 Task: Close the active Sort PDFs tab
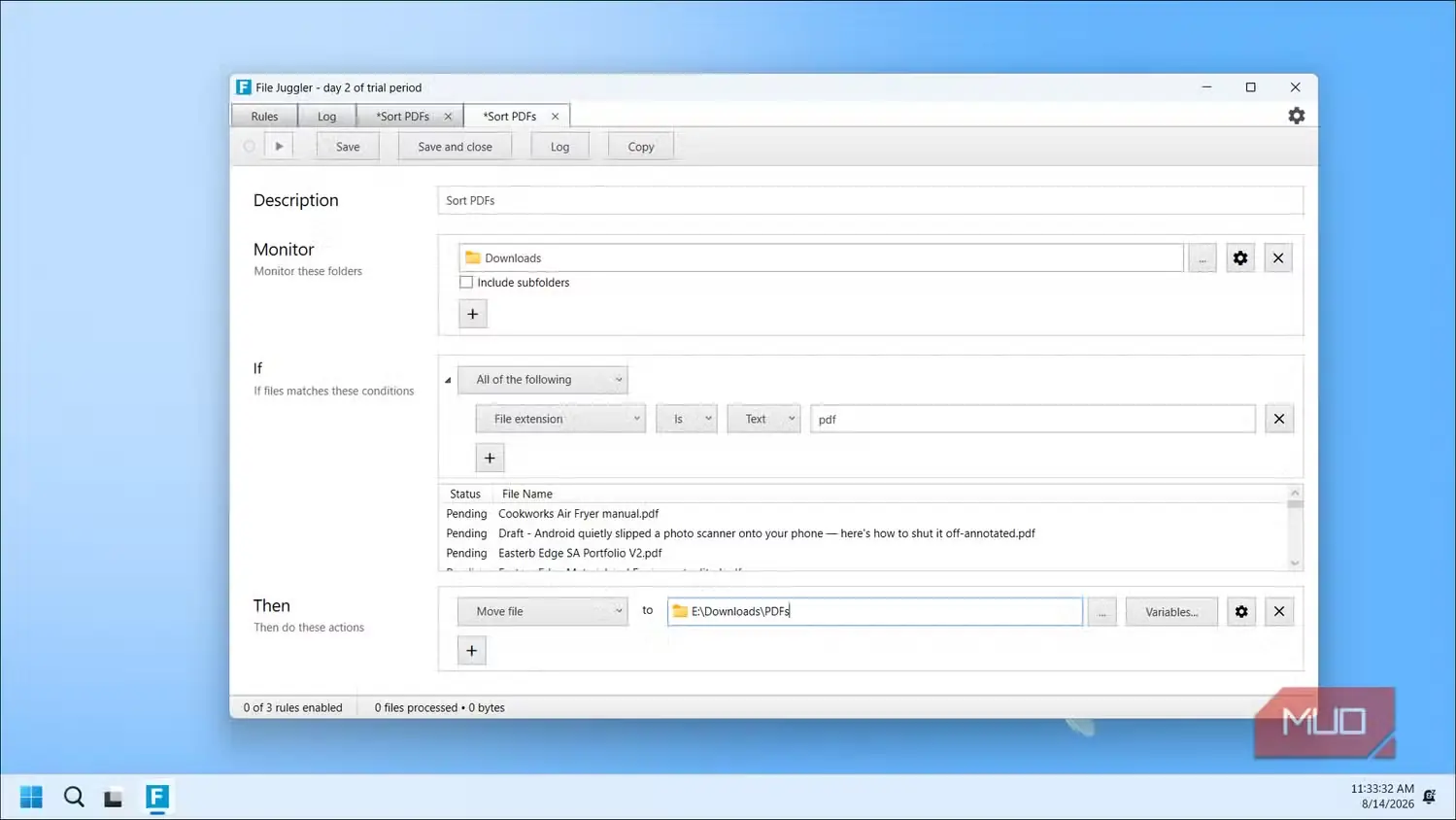pos(555,116)
